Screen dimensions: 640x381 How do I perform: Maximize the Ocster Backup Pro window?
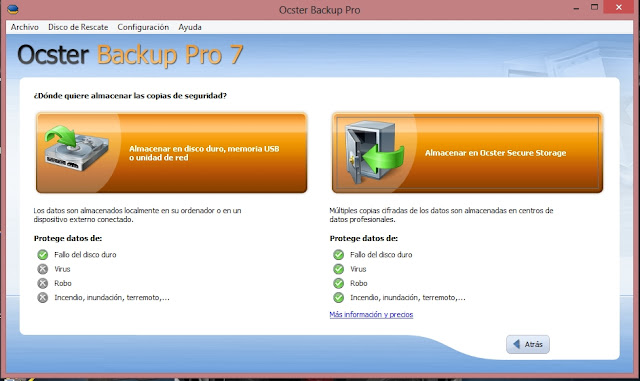(x=594, y=7)
